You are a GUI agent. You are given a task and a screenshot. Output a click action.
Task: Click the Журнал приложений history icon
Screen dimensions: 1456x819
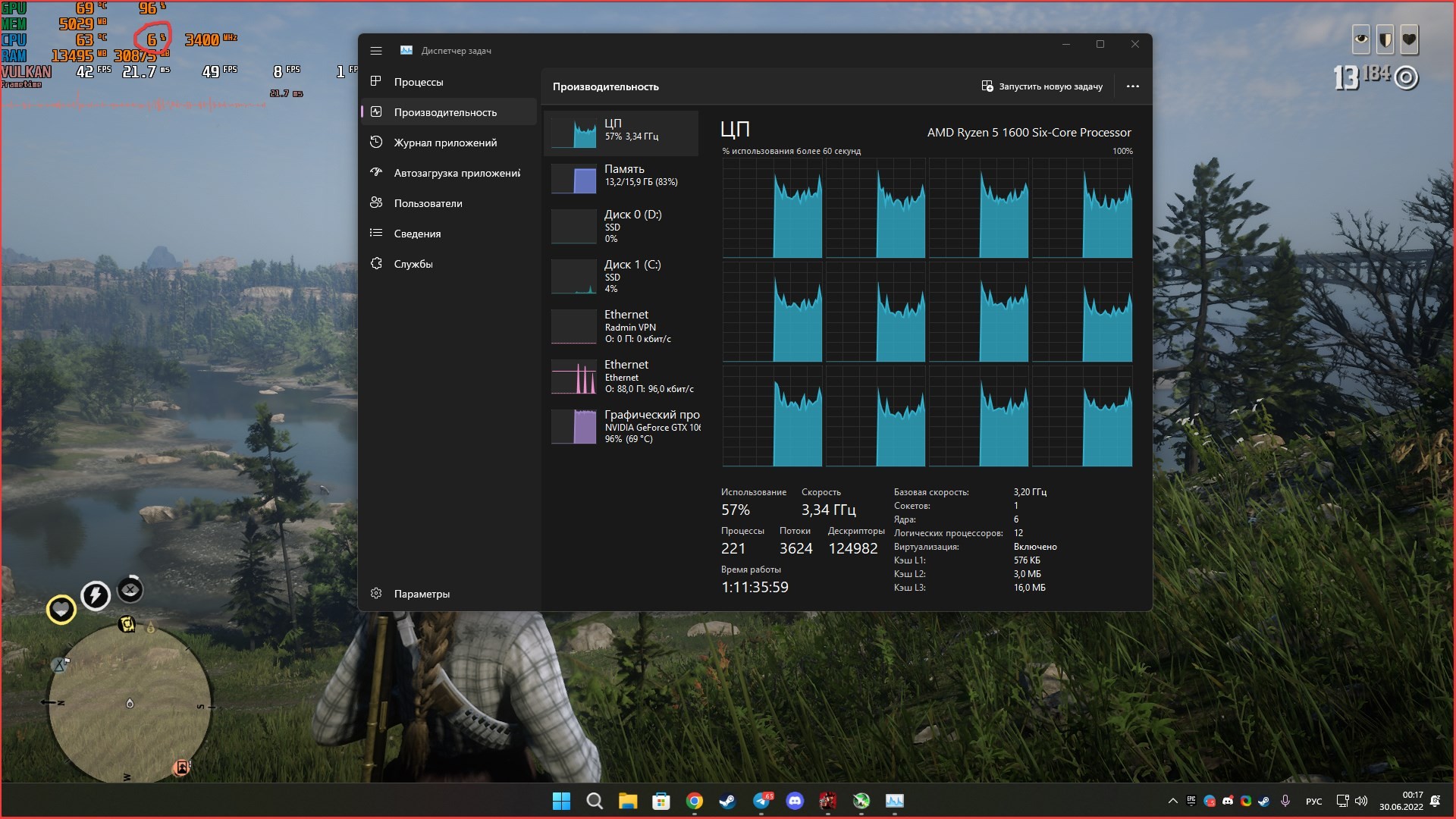pos(375,142)
